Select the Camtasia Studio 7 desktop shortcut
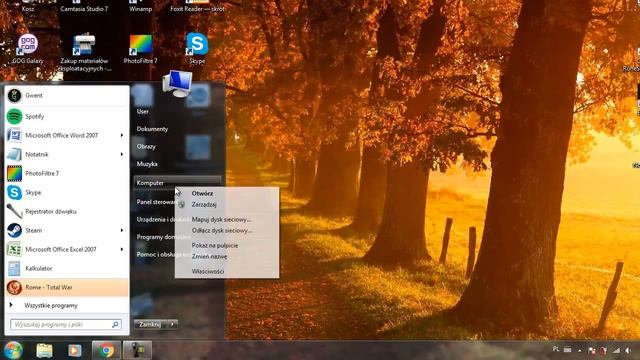Screen dimensions: 640x360 [x=84, y=6]
